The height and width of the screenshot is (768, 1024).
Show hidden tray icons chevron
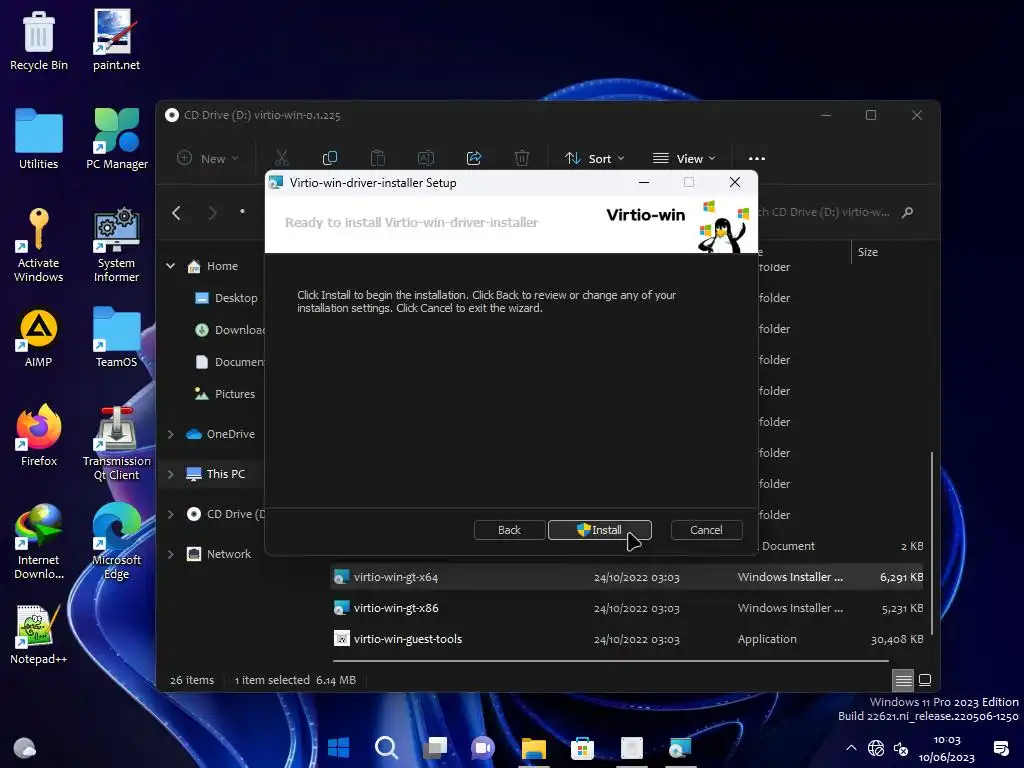pos(851,748)
